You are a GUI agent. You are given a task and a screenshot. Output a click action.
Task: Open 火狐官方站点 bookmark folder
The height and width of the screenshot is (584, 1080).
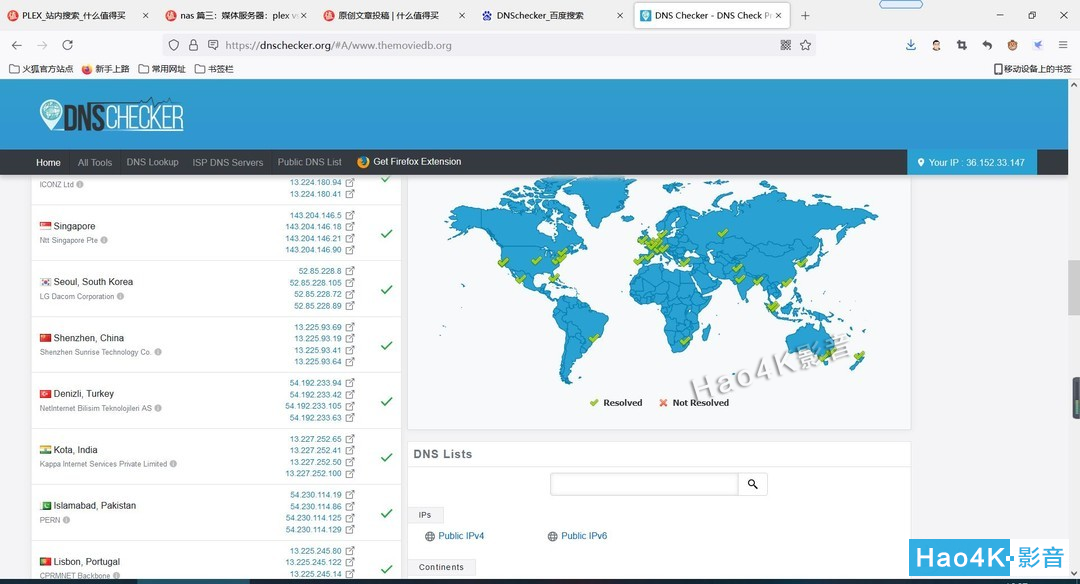click(41, 69)
